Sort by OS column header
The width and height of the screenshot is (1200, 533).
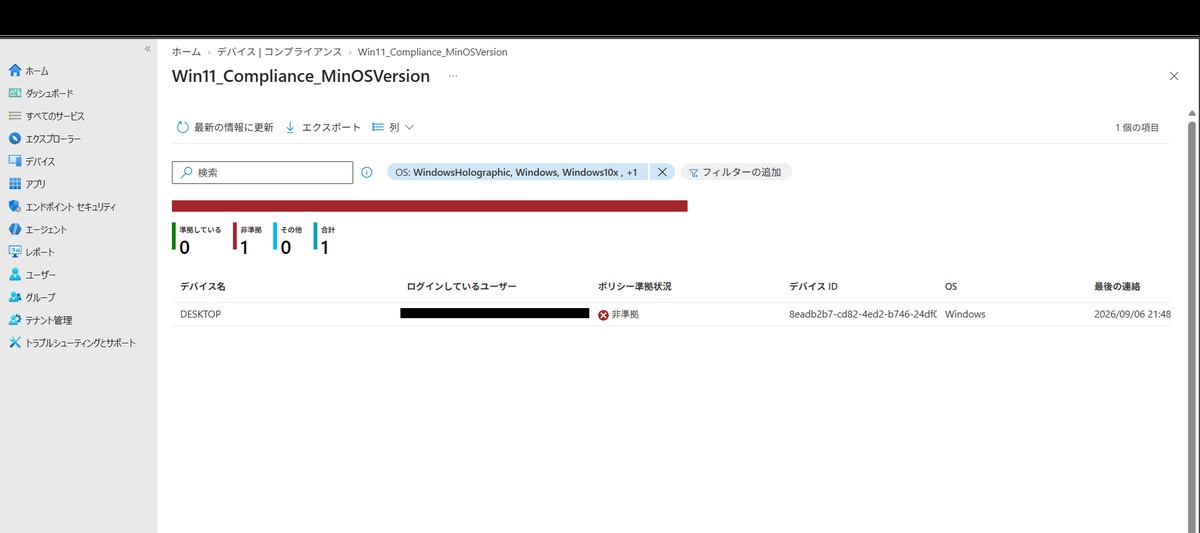(951, 287)
